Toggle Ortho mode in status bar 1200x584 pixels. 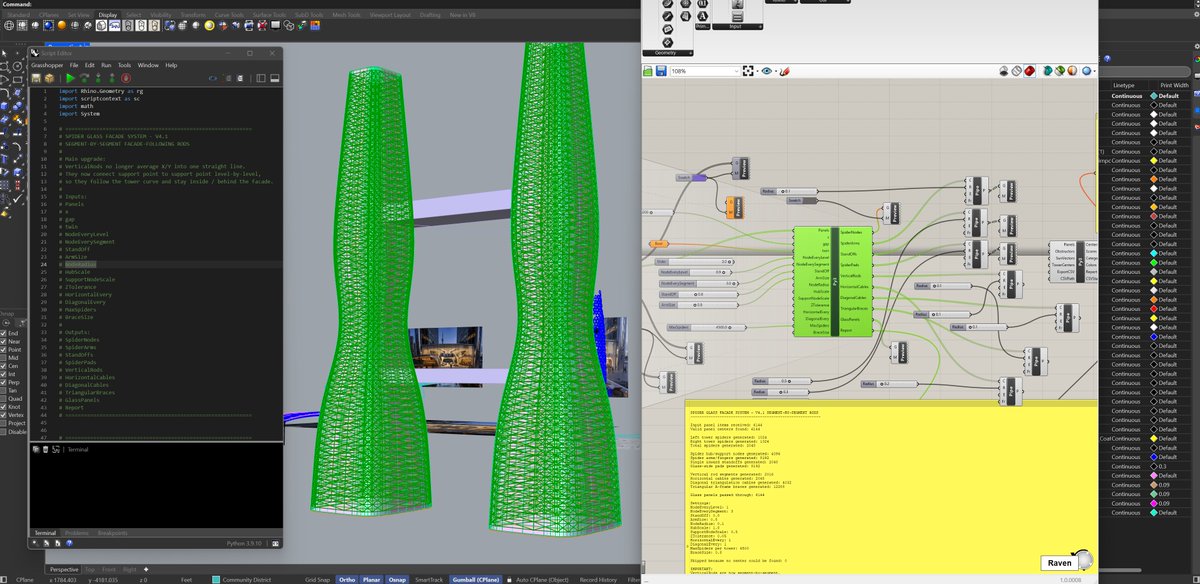click(x=348, y=579)
